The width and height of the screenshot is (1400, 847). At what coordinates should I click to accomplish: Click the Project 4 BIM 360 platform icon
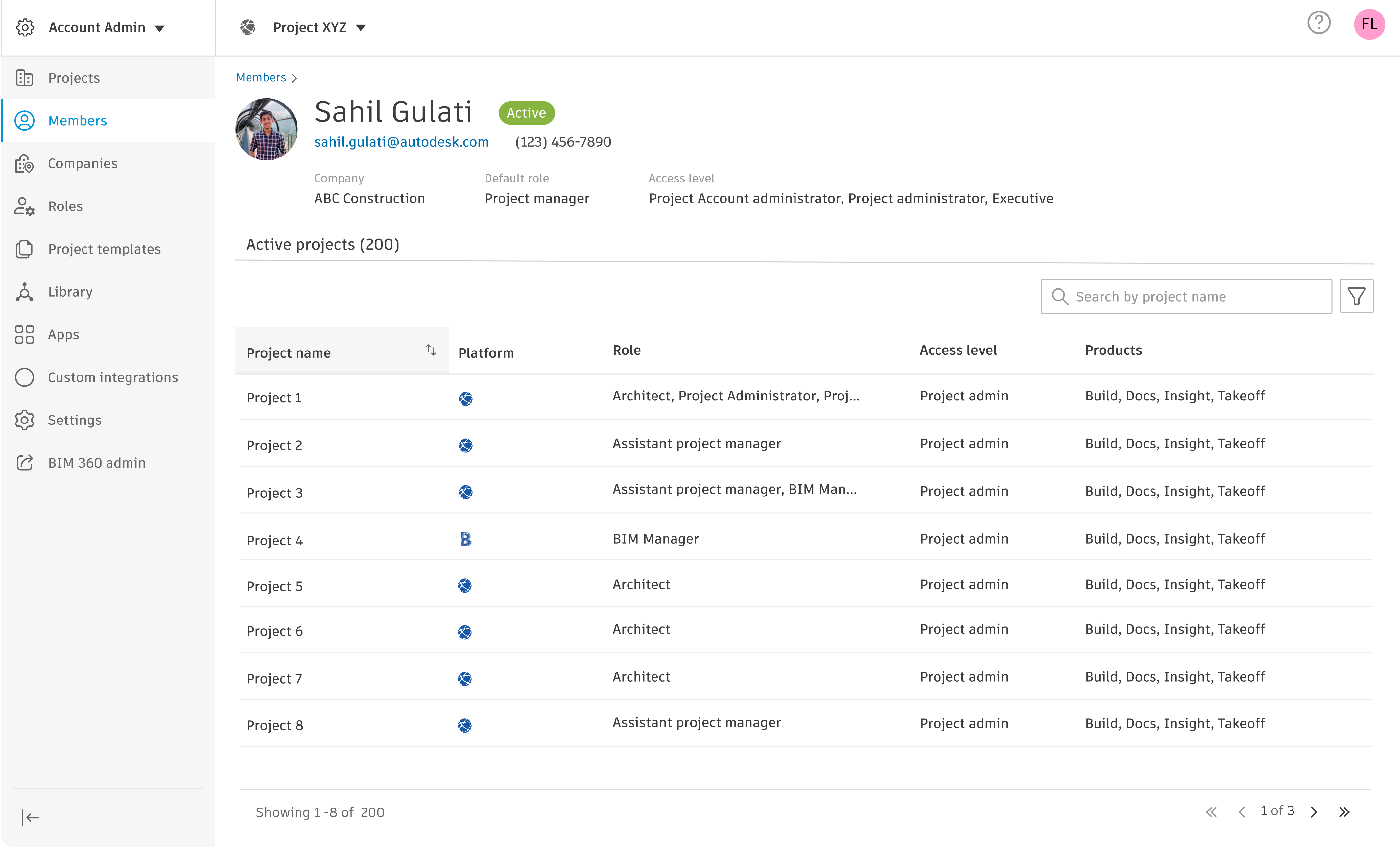[x=465, y=539]
